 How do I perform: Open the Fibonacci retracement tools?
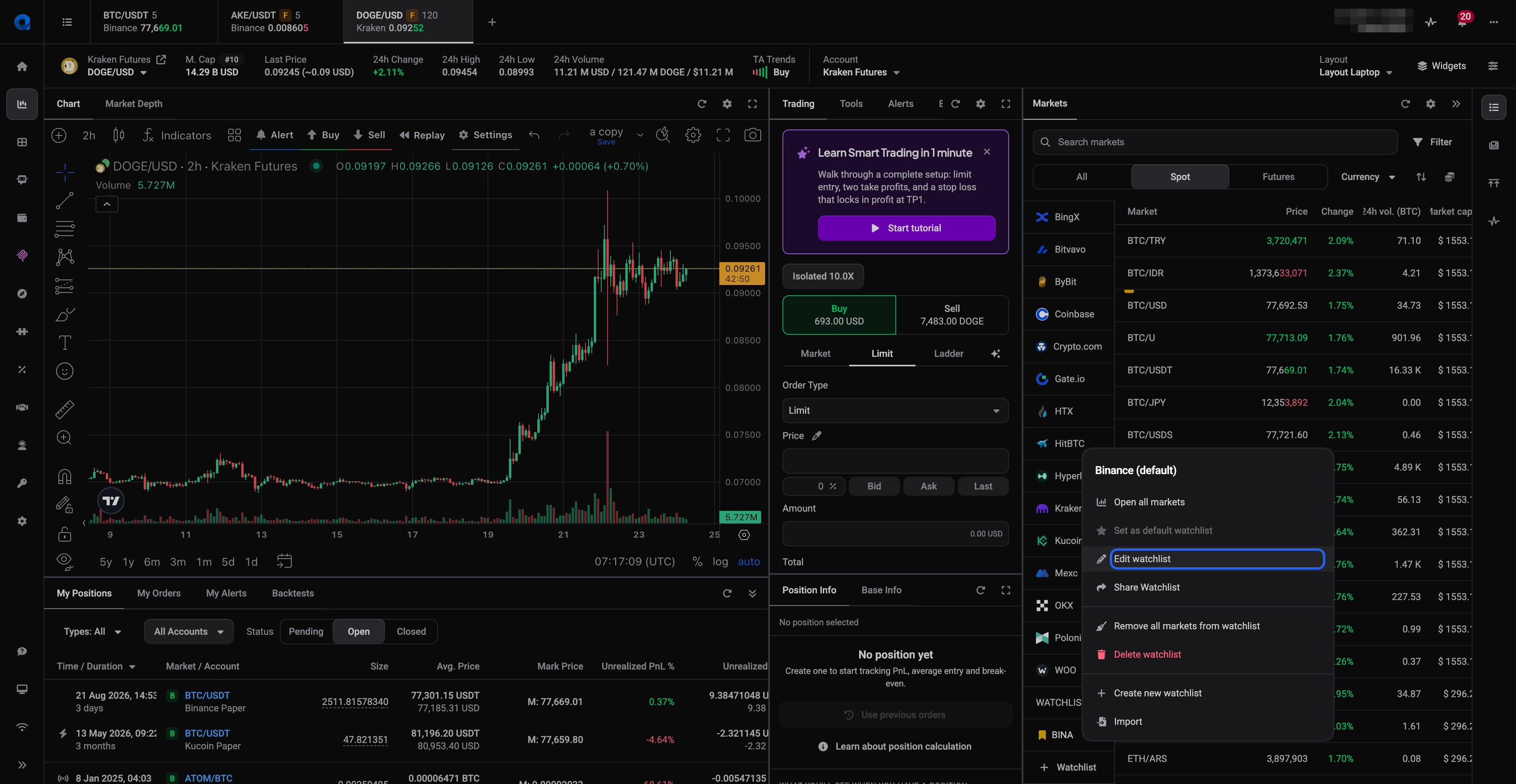[65, 229]
